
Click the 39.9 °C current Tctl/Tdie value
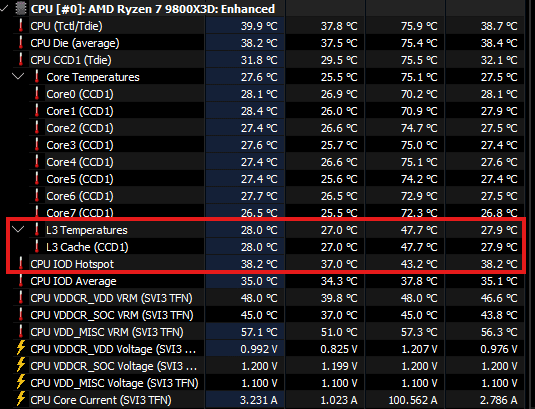coord(259,26)
